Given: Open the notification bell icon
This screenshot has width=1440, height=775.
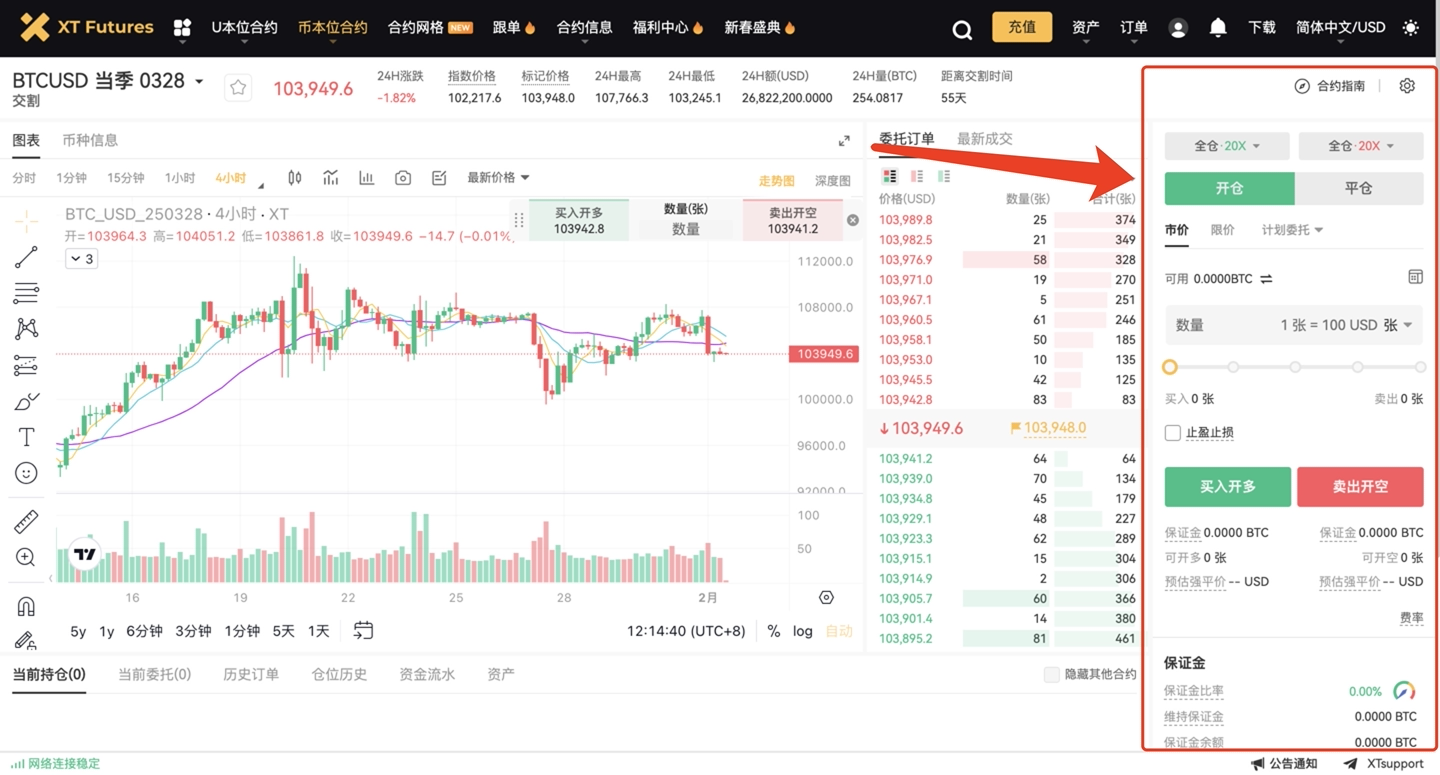Looking at the screenshot, I should [1217, 28].
